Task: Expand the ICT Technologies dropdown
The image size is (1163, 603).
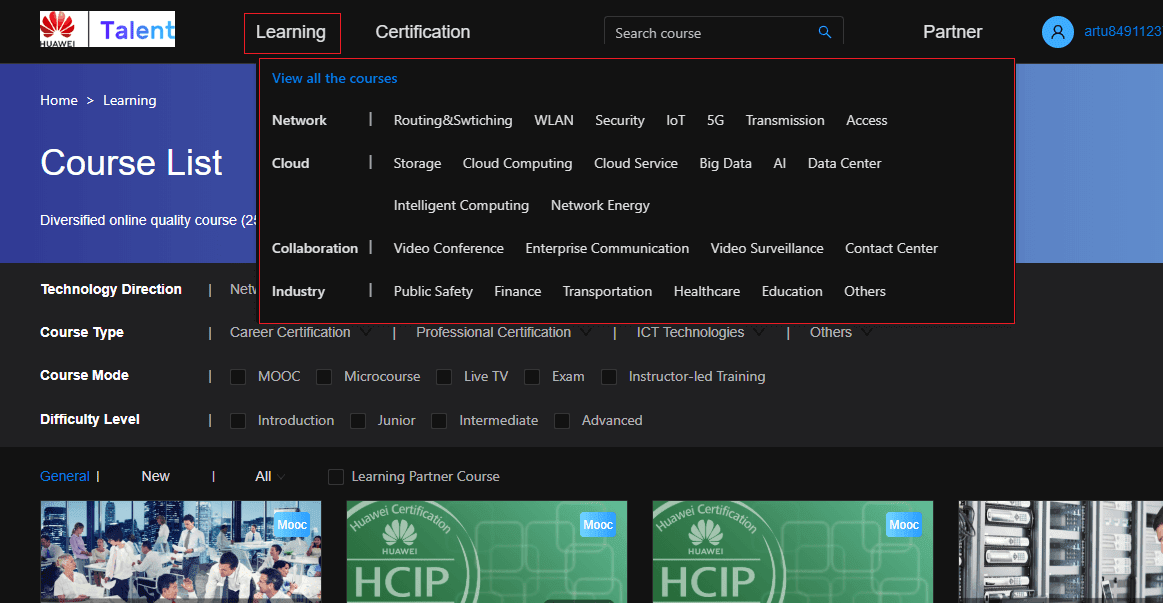Action: coord(758,332)
